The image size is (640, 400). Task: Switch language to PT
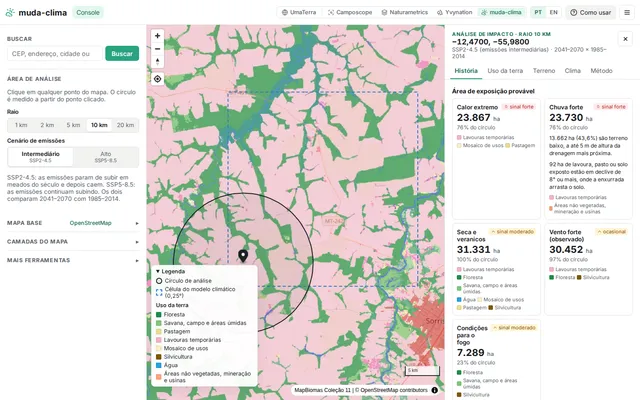coord(538,12)
